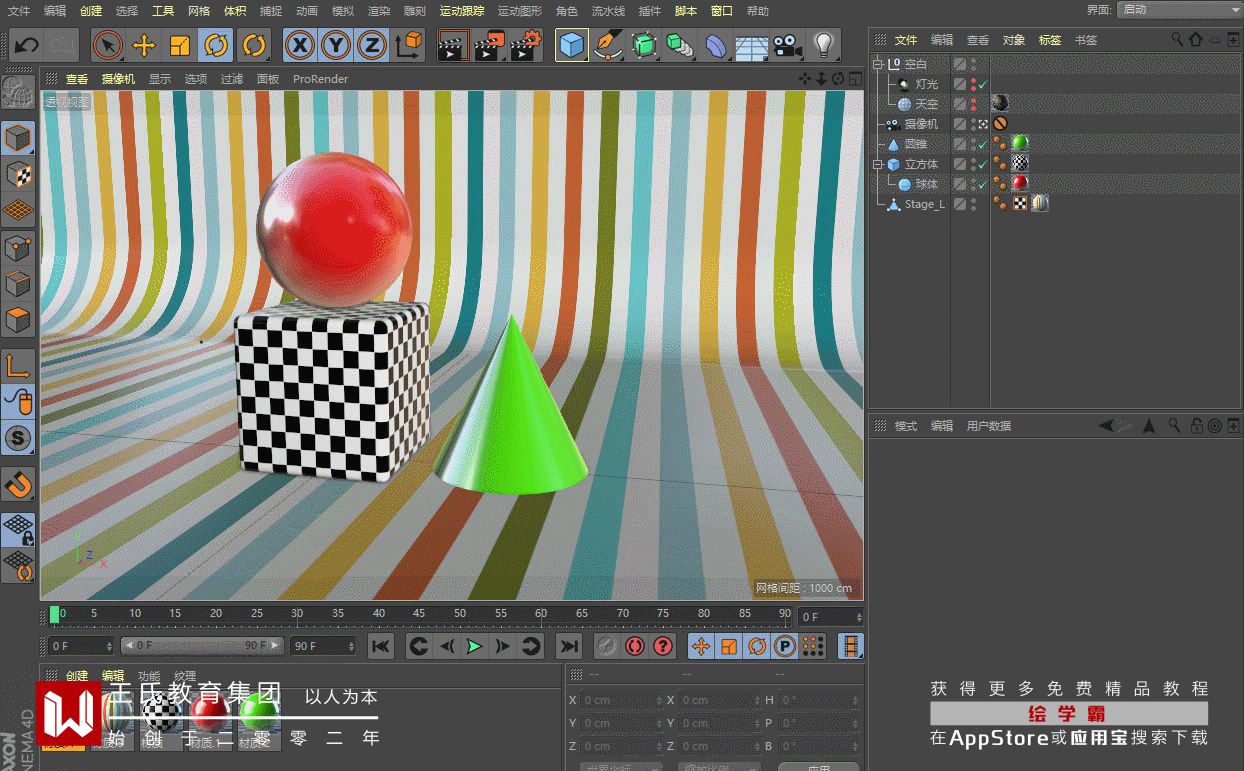The image size is (1244, 771).
Task: Select the Move tool in the top toolbar
Action: [x=144, y=45]
